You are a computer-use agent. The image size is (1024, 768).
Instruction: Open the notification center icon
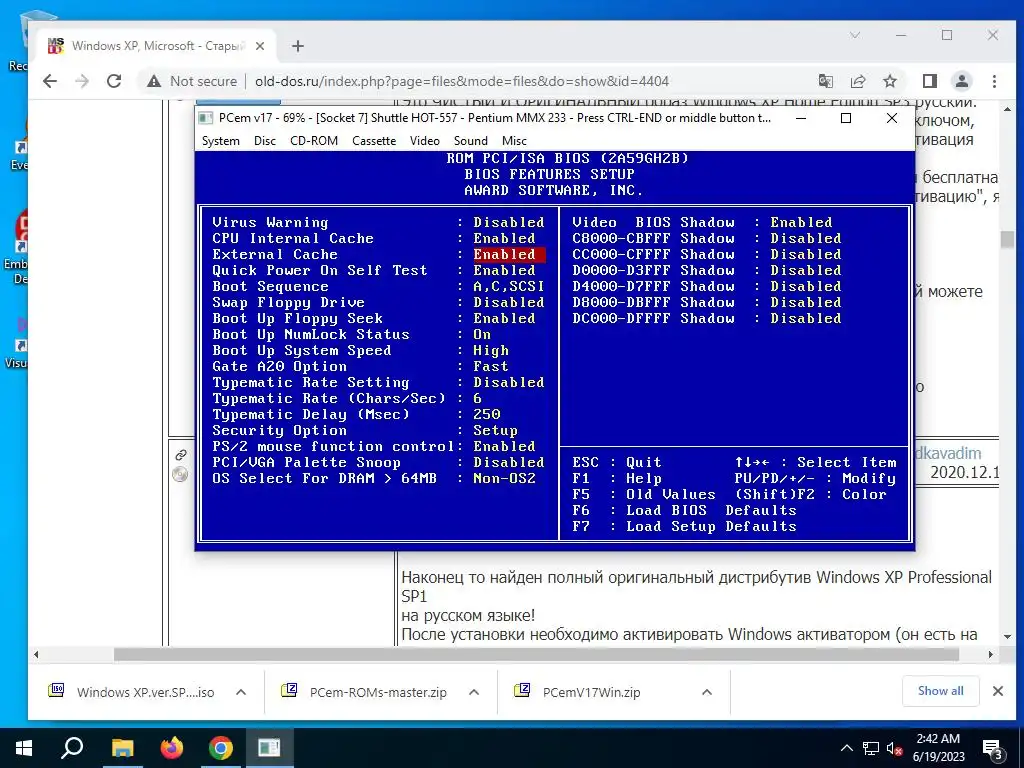pos(993,749)
